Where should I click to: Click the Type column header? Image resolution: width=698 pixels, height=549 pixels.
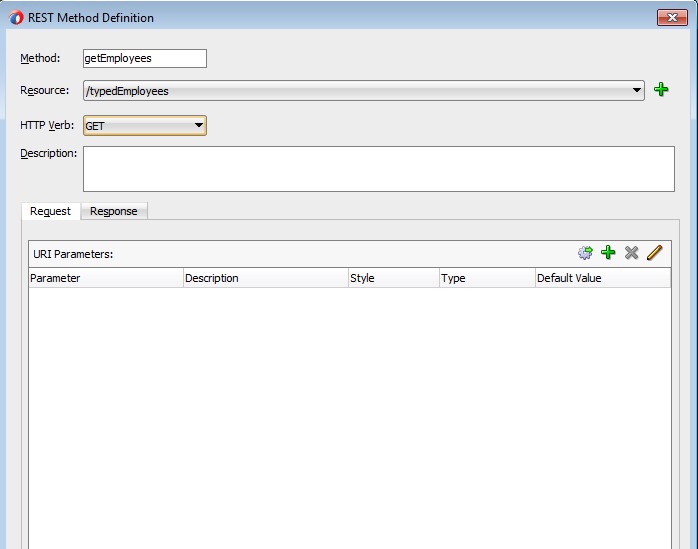(486, 278)
